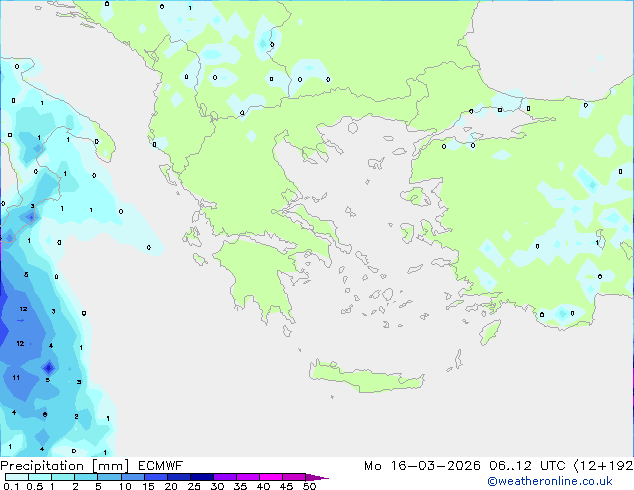Click the 'Mo 16-03-2026' date text
Screen dimensions: 634x490
[422, 466]
